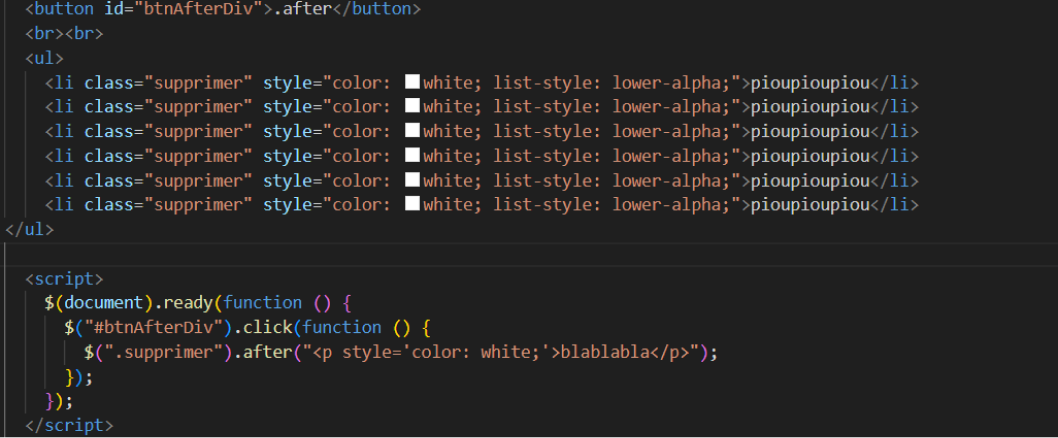The width and height of the screenshot is (1058, 438).
Task: Click the list-style property in the second li line
Action: click(553, 107)
